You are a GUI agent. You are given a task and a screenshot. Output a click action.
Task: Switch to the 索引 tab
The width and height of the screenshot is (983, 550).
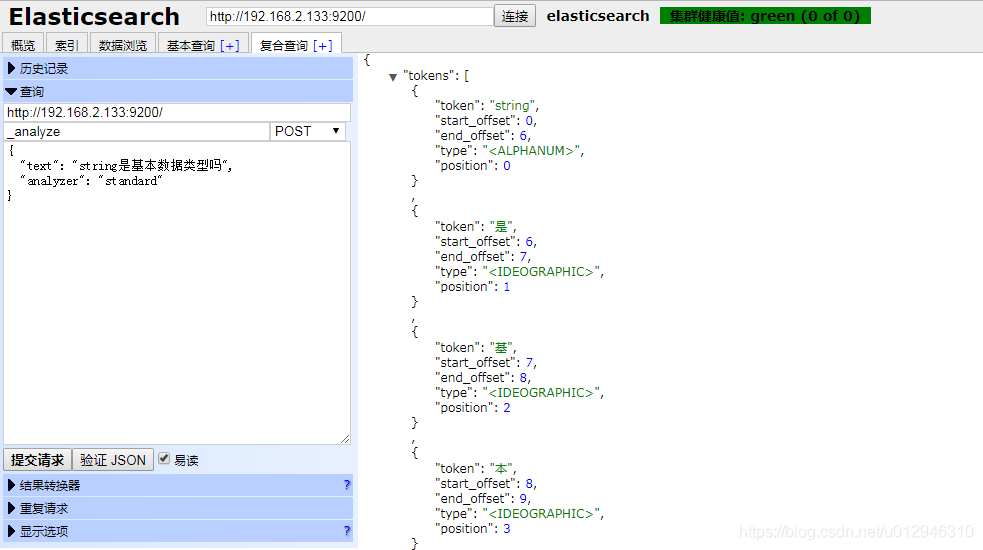pyautogui.click(x=66, y=45)
